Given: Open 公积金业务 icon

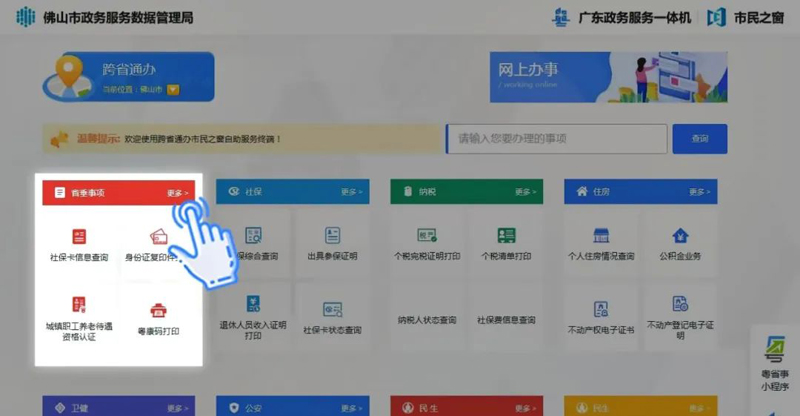Looking at the screenshot, I should pos(680,237).
